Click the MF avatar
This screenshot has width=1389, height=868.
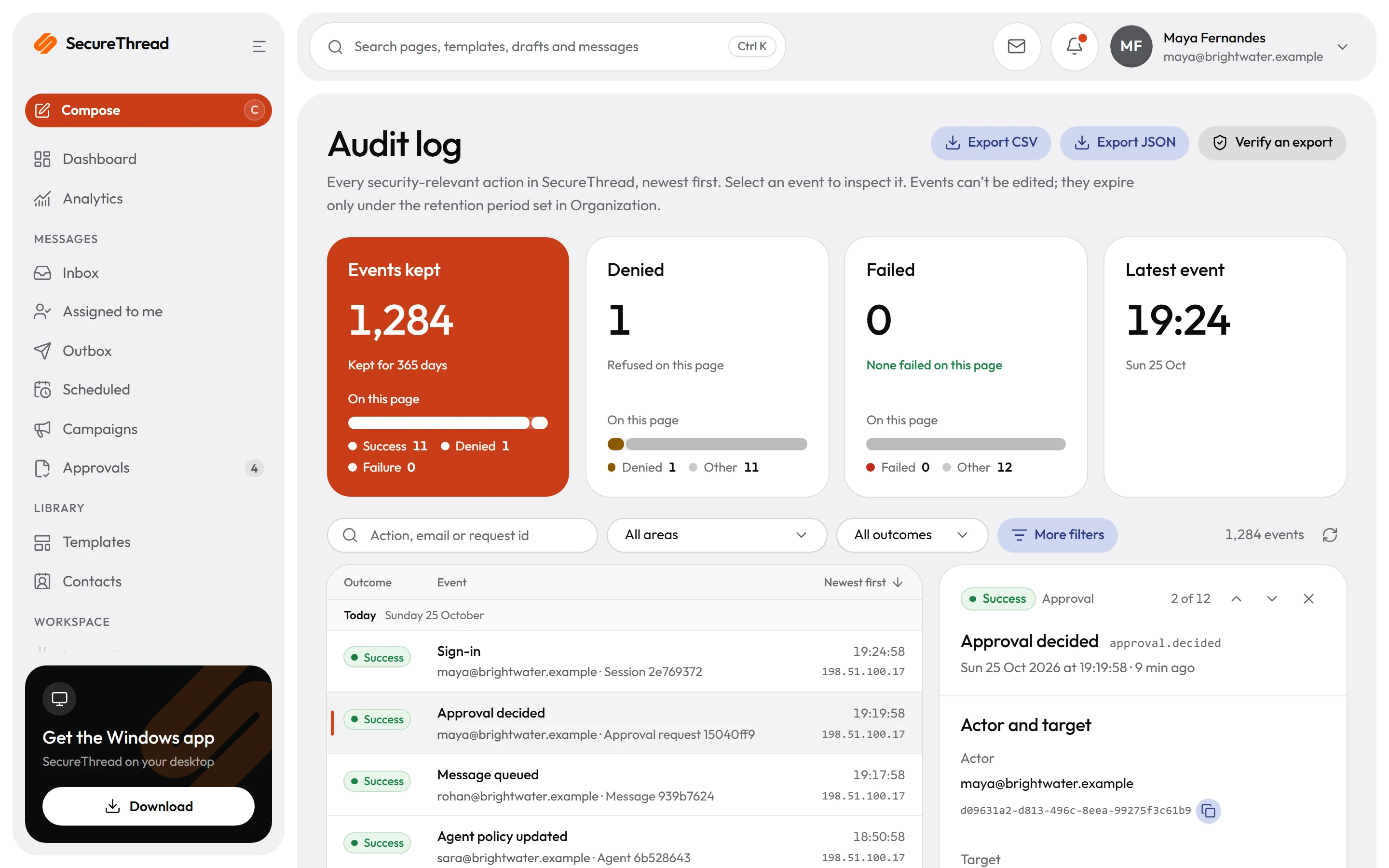coord(1130,46)
